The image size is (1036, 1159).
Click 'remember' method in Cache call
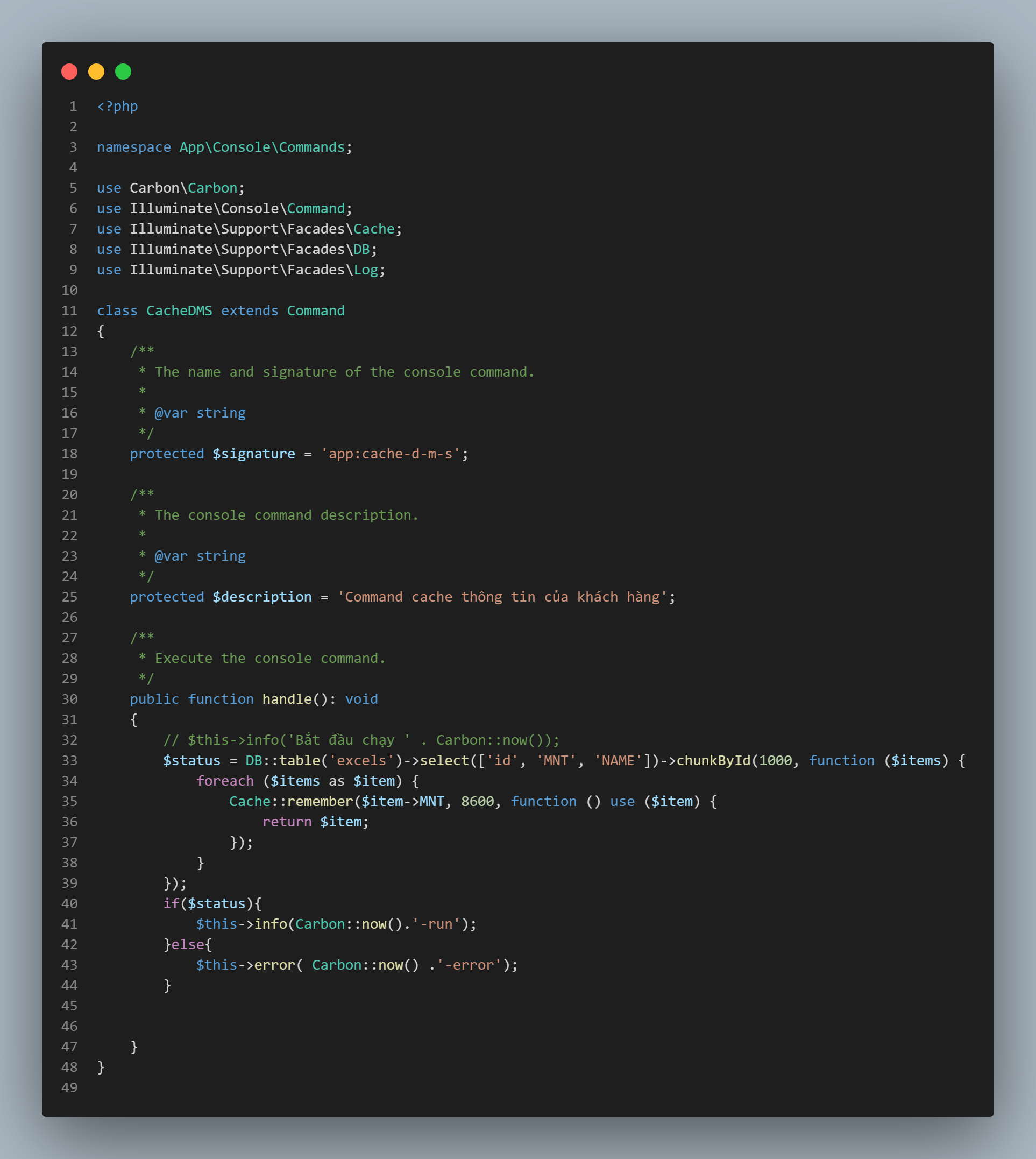[320, 802]
